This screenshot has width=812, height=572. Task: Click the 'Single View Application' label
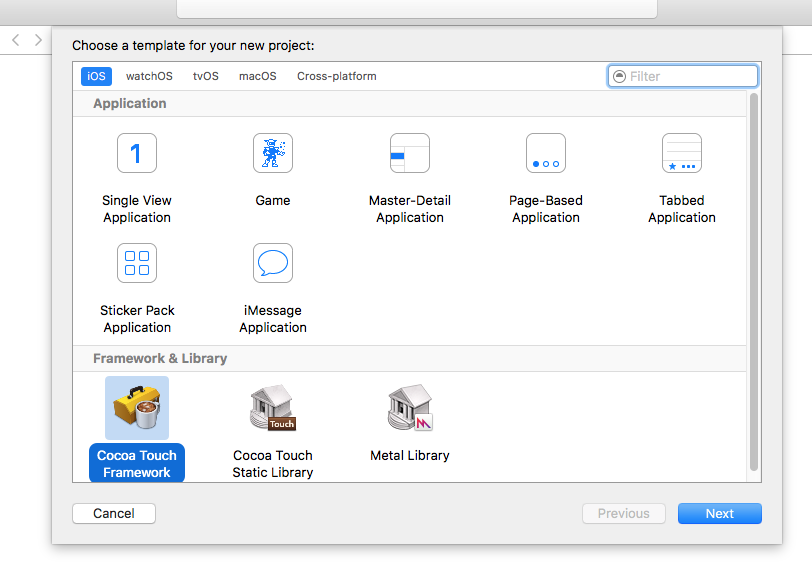(137, 209)
